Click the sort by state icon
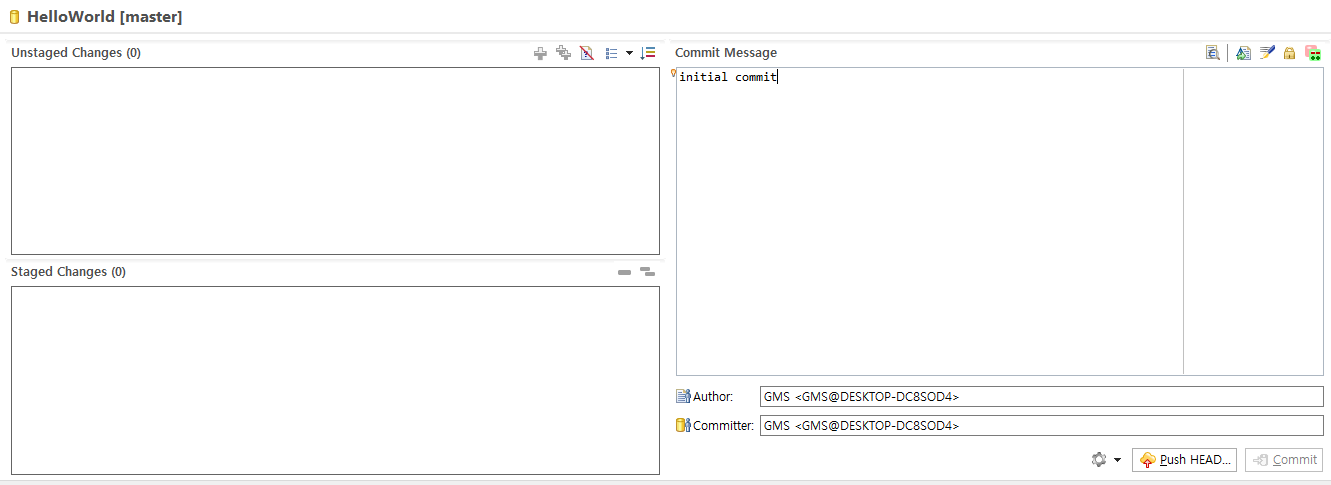This screenshot has width=1331, height=485. click(648, 53)
